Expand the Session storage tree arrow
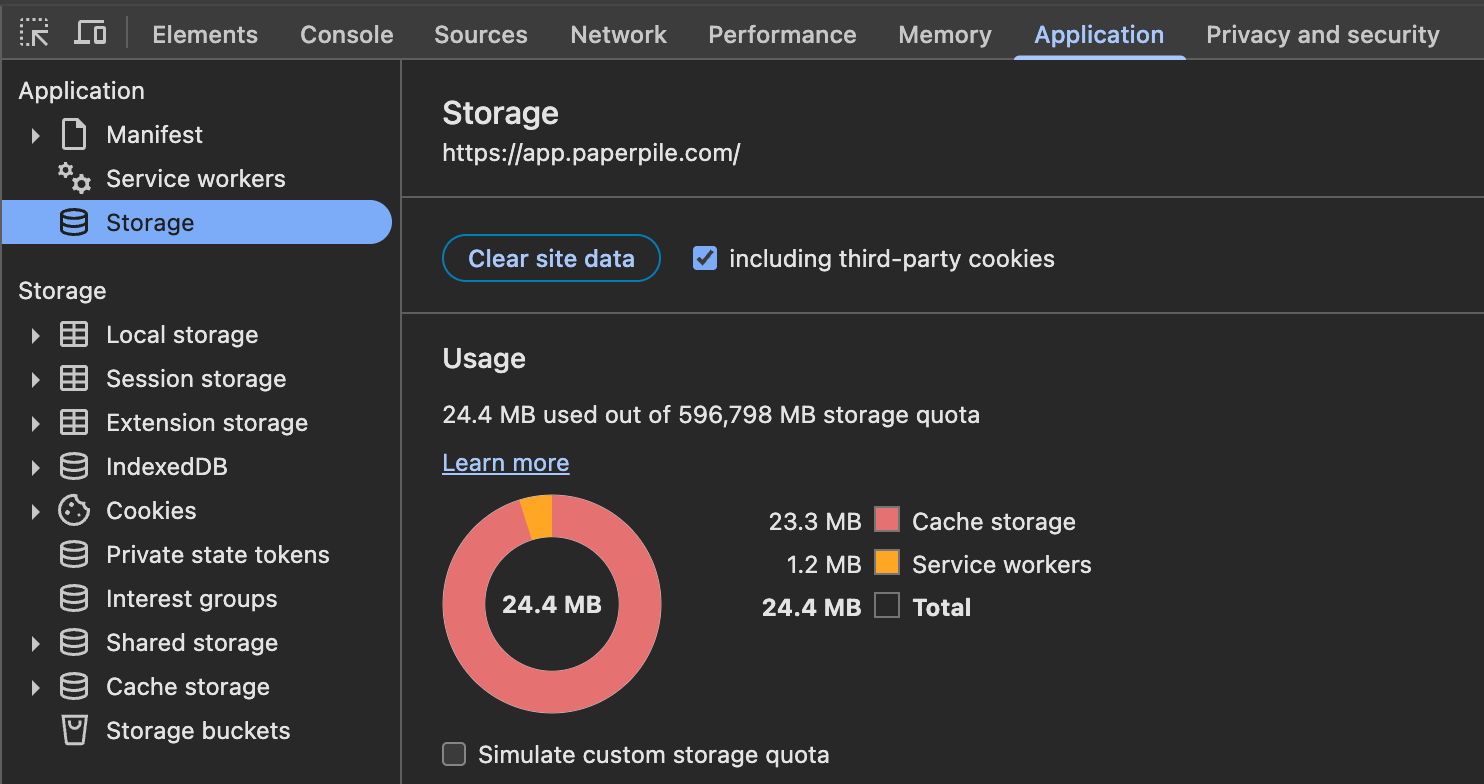The image size is (1484, 784). (36, 379)
